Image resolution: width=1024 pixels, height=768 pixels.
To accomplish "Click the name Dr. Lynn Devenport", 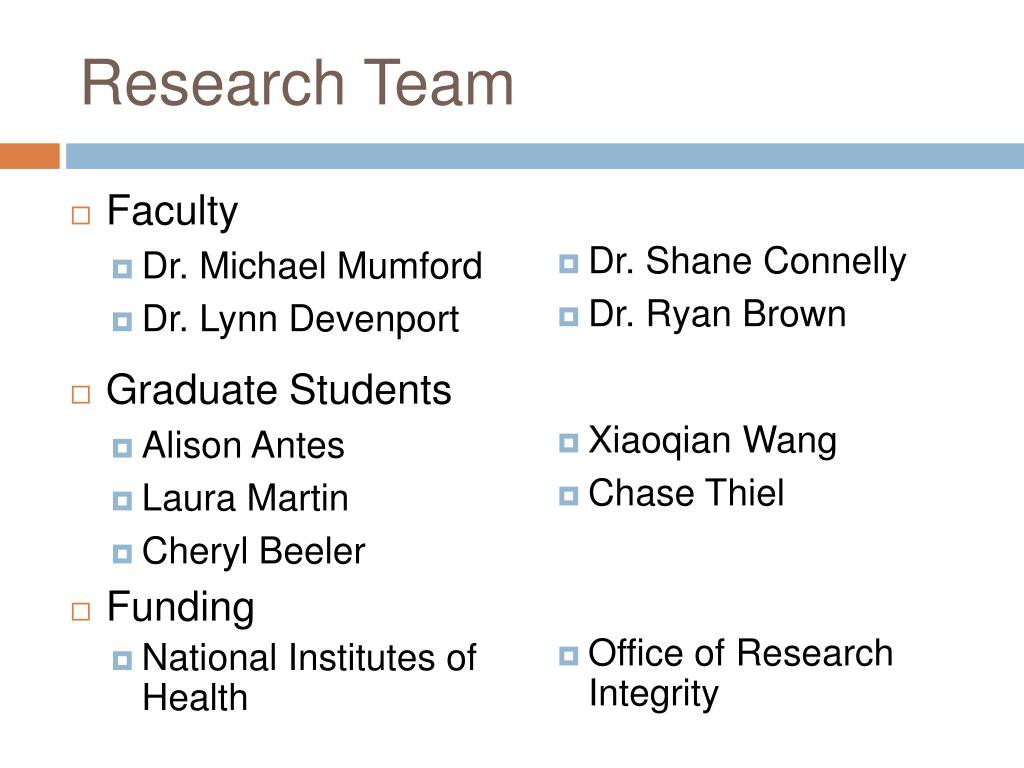I will click(x=300, y=319).
